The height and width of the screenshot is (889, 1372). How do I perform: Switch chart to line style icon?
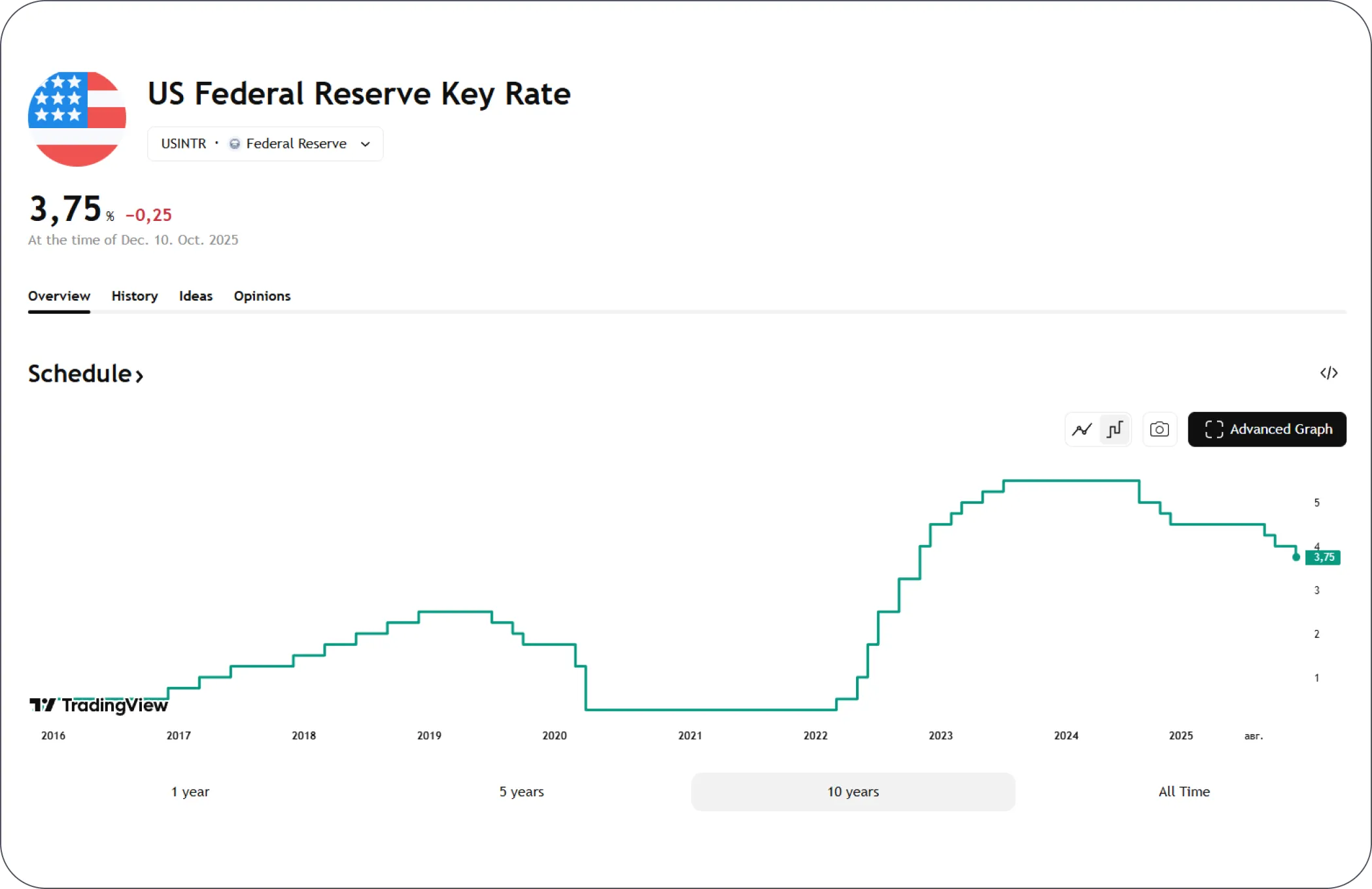coord(1082,429)
